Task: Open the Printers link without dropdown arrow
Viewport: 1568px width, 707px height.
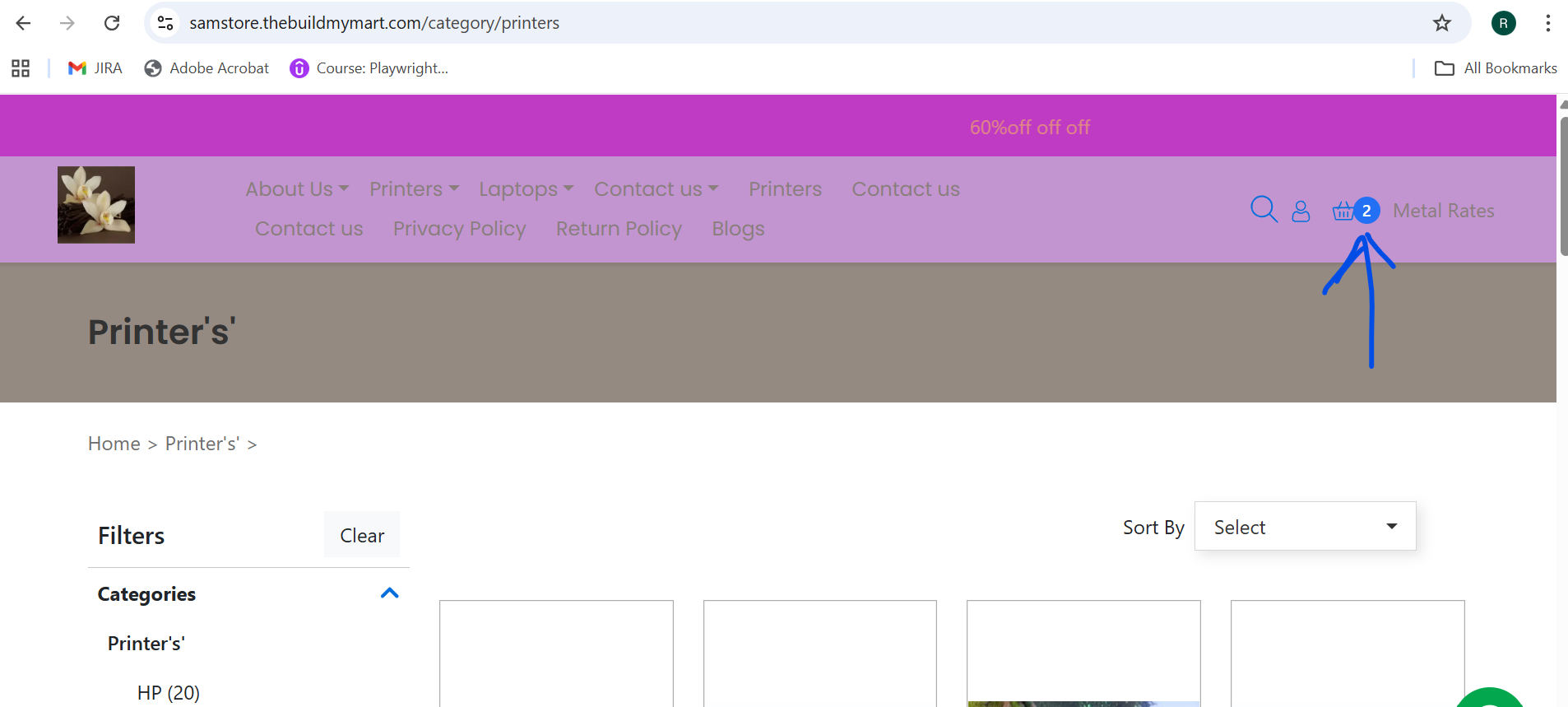Action: [x=786, y=189]
